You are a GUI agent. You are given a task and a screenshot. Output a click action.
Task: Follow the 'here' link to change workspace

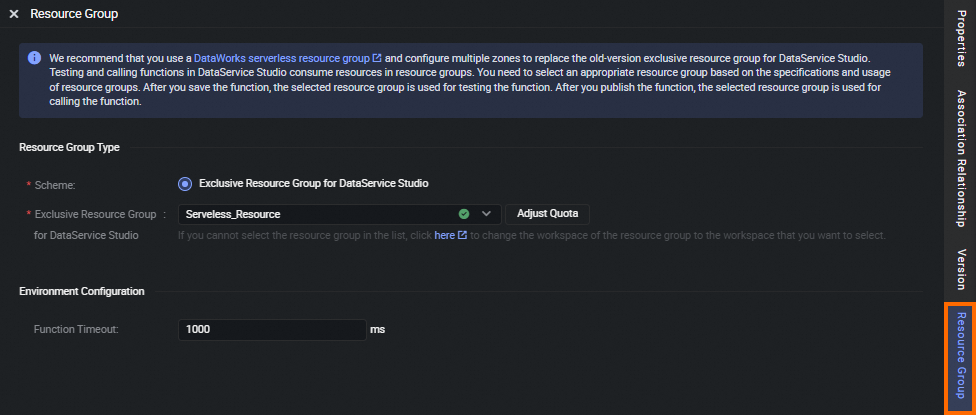click(444, 236)
